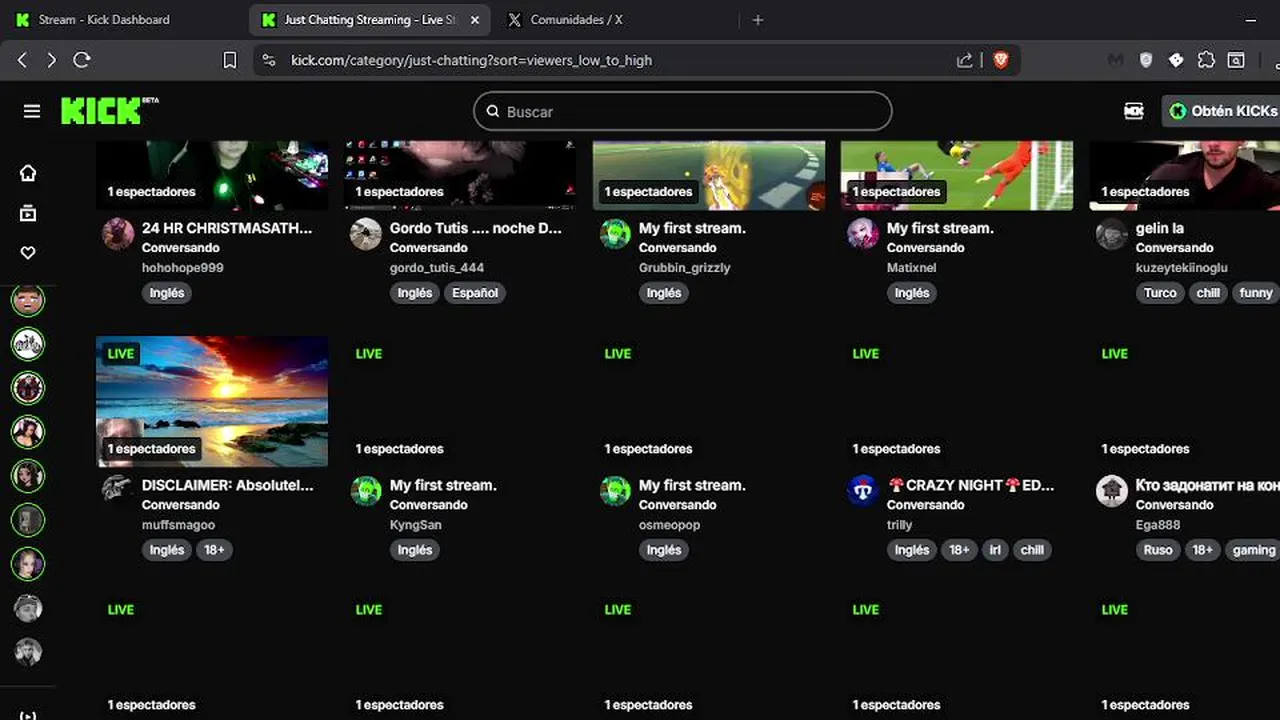The image size is (1280, 720).
Task: Click the Inglés tag on KyngSan's stream
Action: pyautogui.click(x=415, y=550)
